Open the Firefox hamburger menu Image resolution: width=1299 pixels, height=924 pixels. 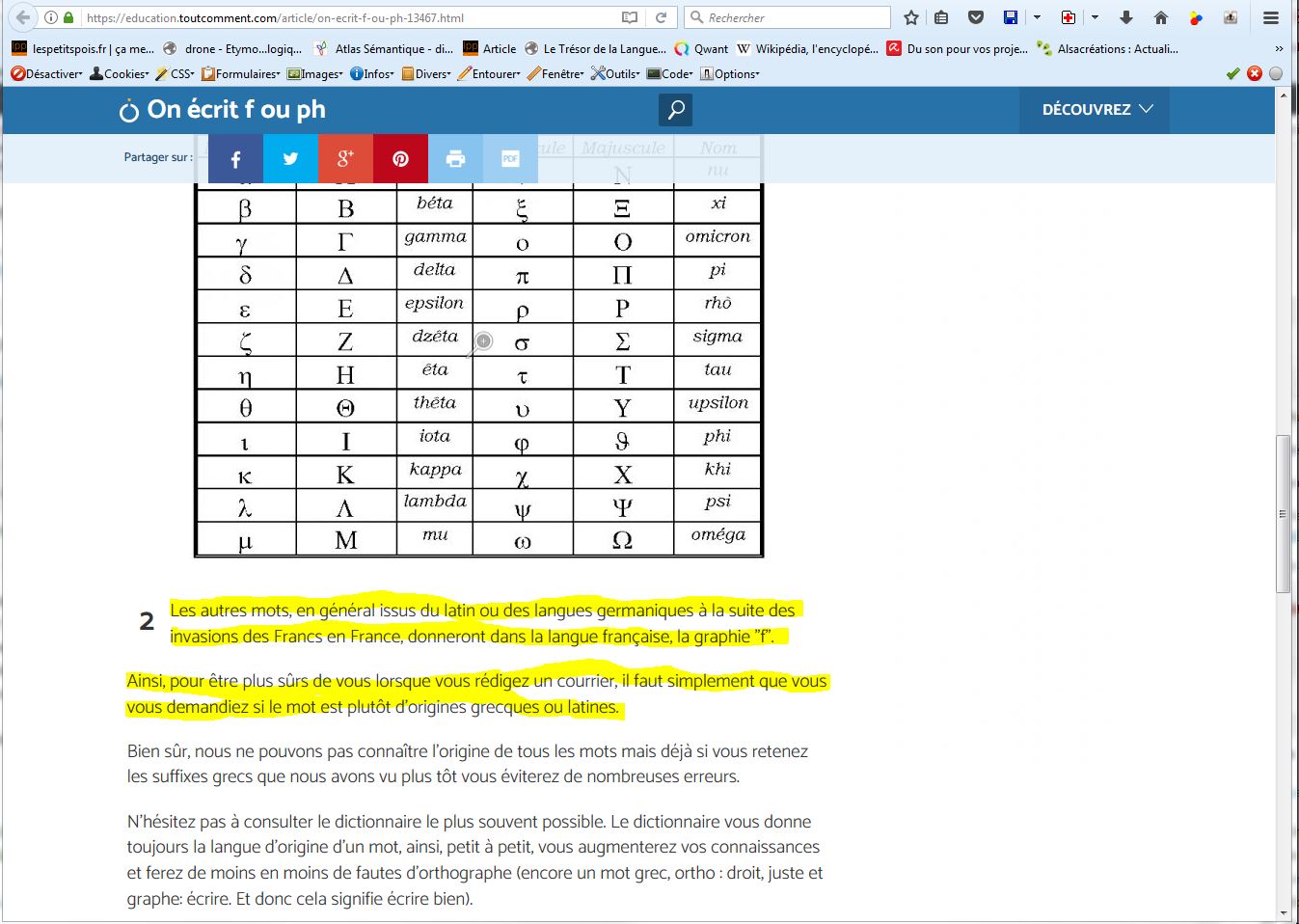click(1271, 17)
